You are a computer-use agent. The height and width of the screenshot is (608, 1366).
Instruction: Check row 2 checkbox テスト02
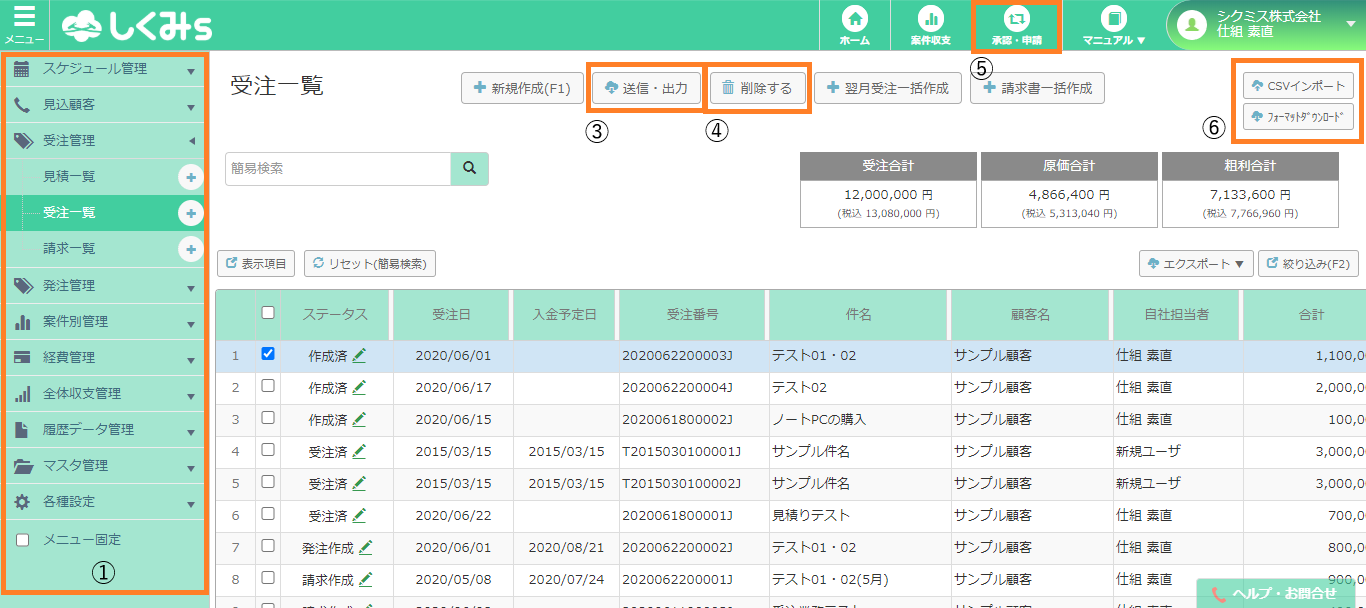tap(267, 386)
